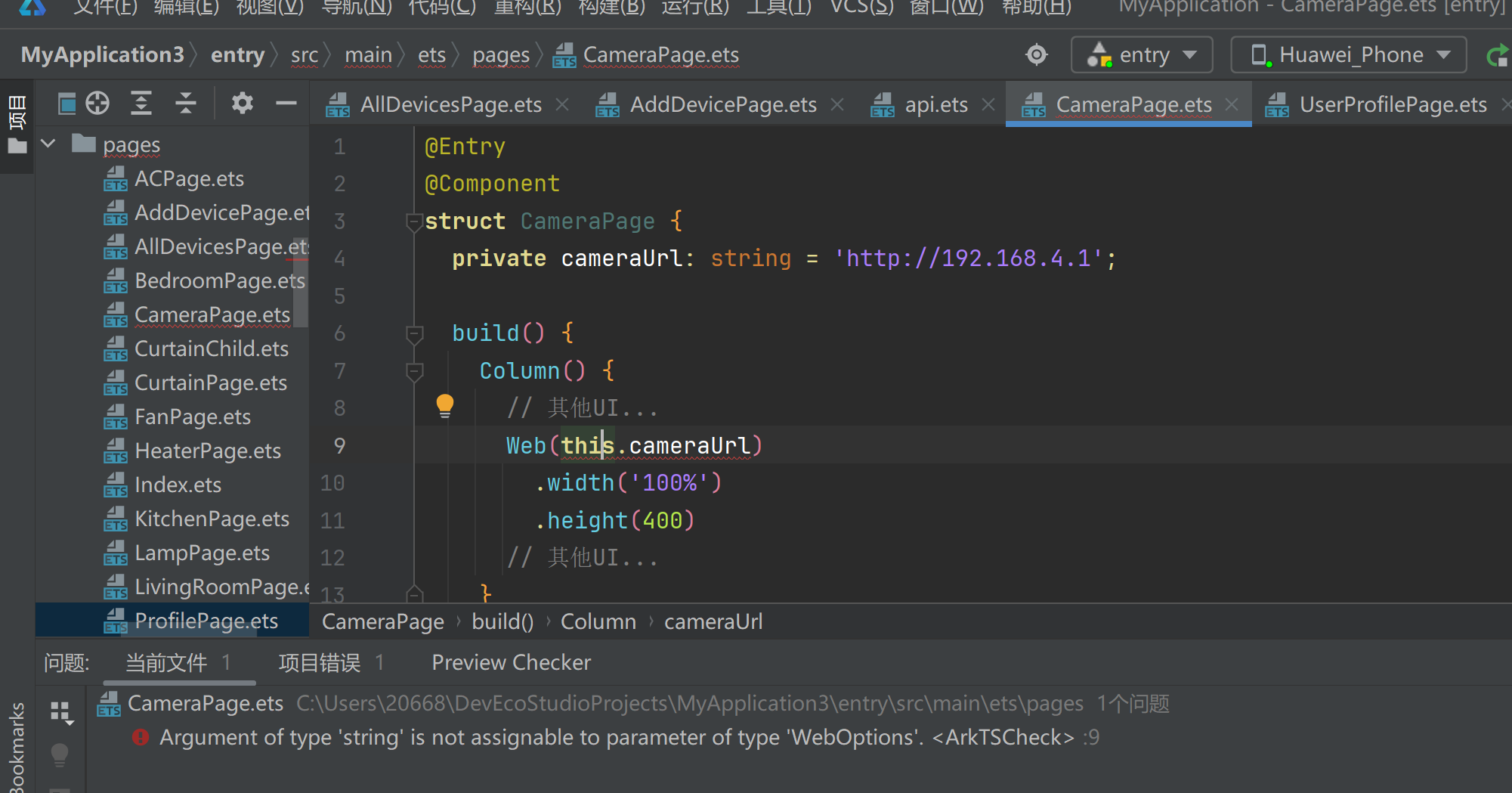Open the 视图(V) menu
1512x793 pixels.
pos(270,7)
